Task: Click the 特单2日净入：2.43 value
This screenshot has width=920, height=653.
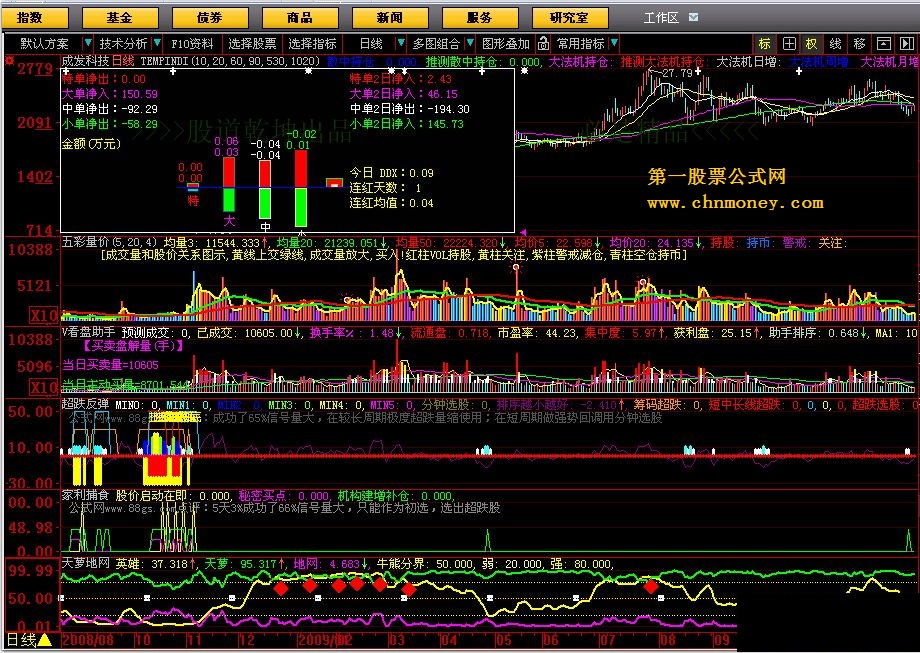Action: coord(401,79)
